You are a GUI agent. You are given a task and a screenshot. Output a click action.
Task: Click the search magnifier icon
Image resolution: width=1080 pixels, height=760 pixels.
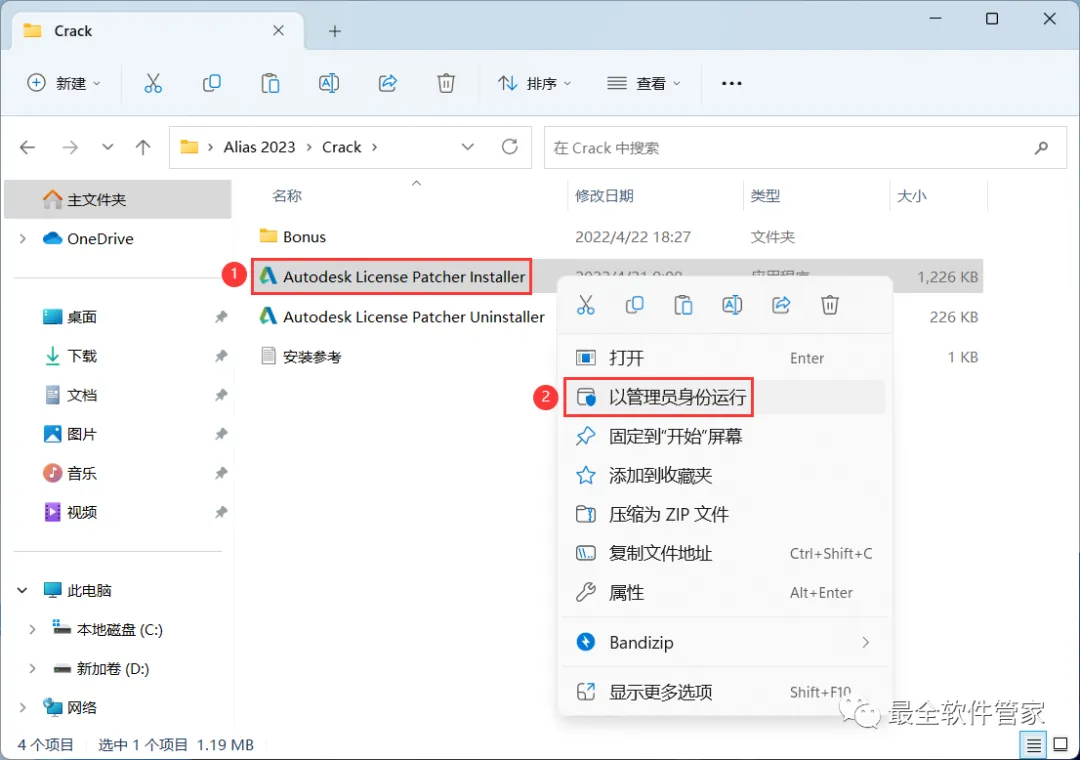coord(1041,147)
